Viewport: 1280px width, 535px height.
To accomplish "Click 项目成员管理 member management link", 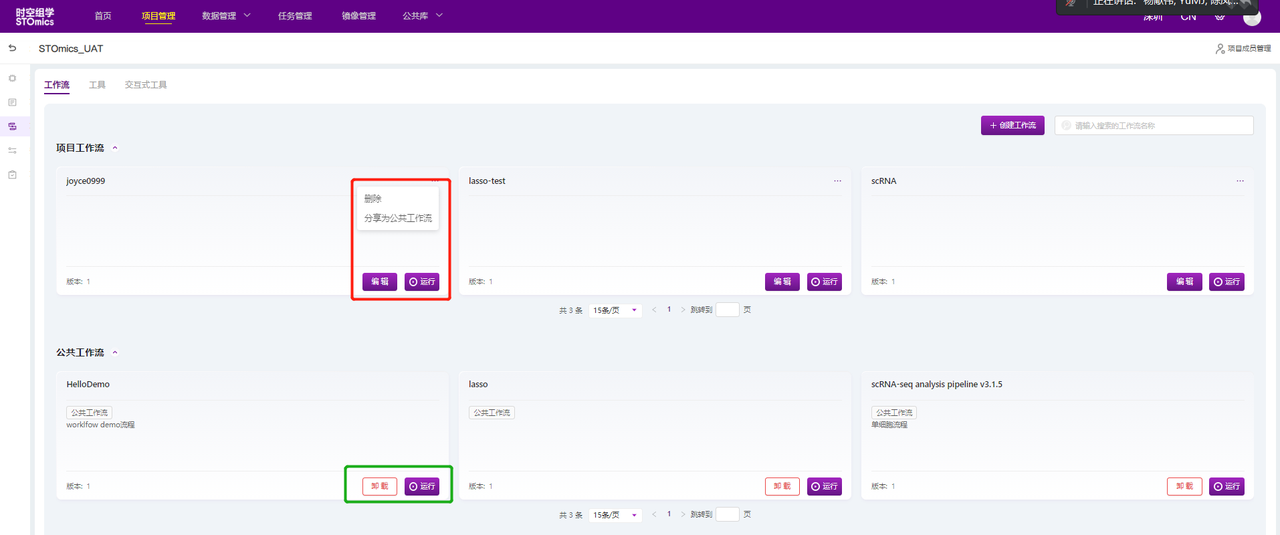I will pos(1243,48).
